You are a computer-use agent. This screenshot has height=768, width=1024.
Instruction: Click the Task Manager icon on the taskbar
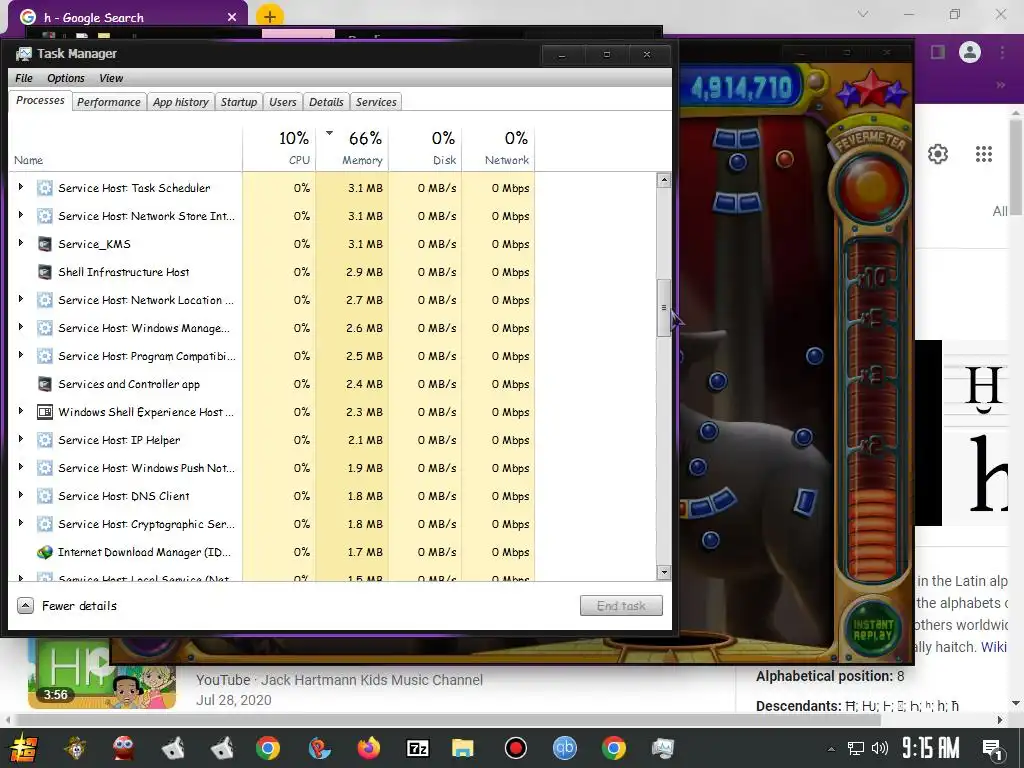point(662,748)
